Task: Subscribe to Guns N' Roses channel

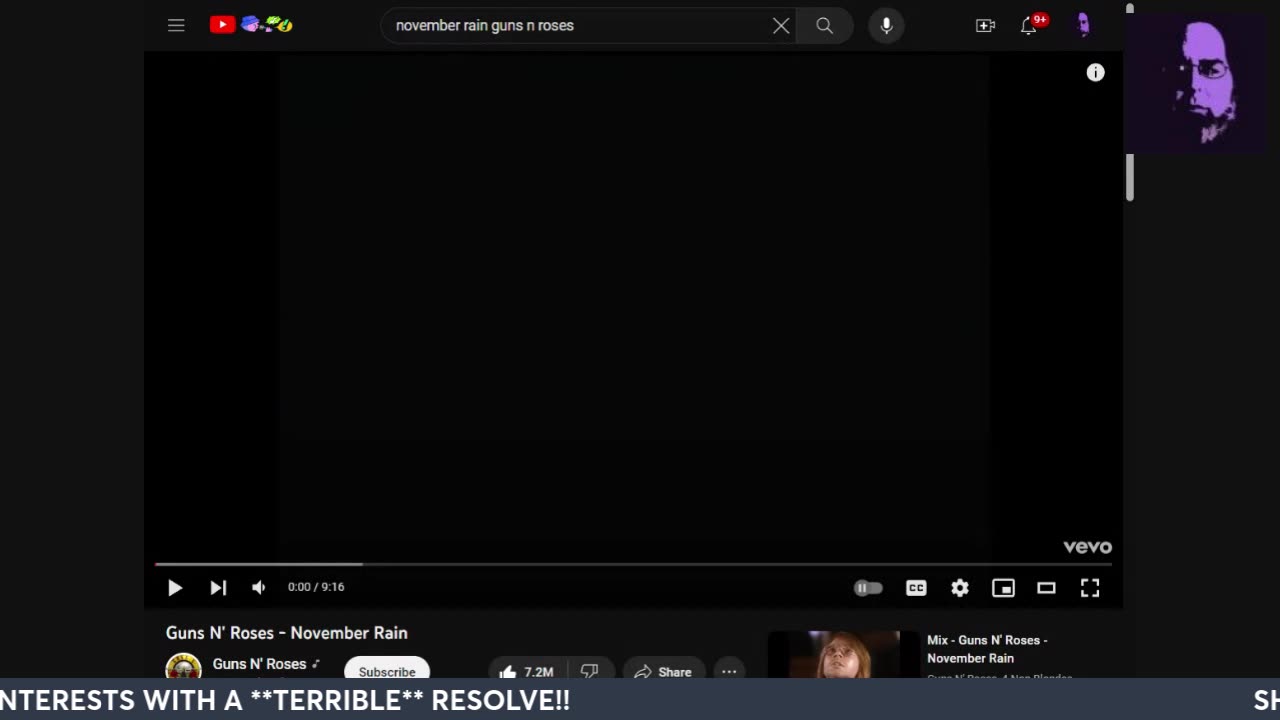Action: pyautogui.click(x=387, y=669)
